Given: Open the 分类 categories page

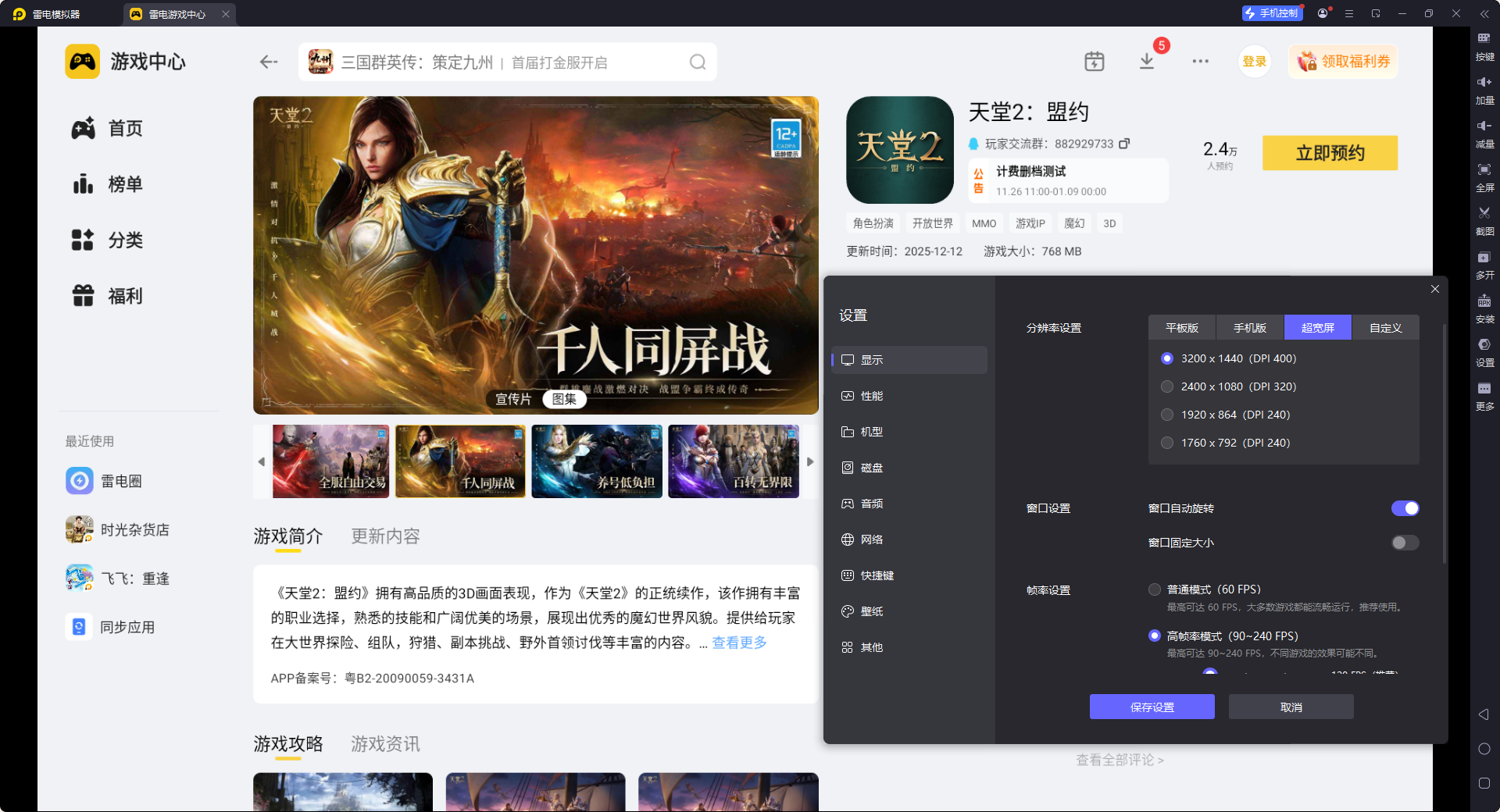Looking at the screenshot, I should [x=108, y=240].
